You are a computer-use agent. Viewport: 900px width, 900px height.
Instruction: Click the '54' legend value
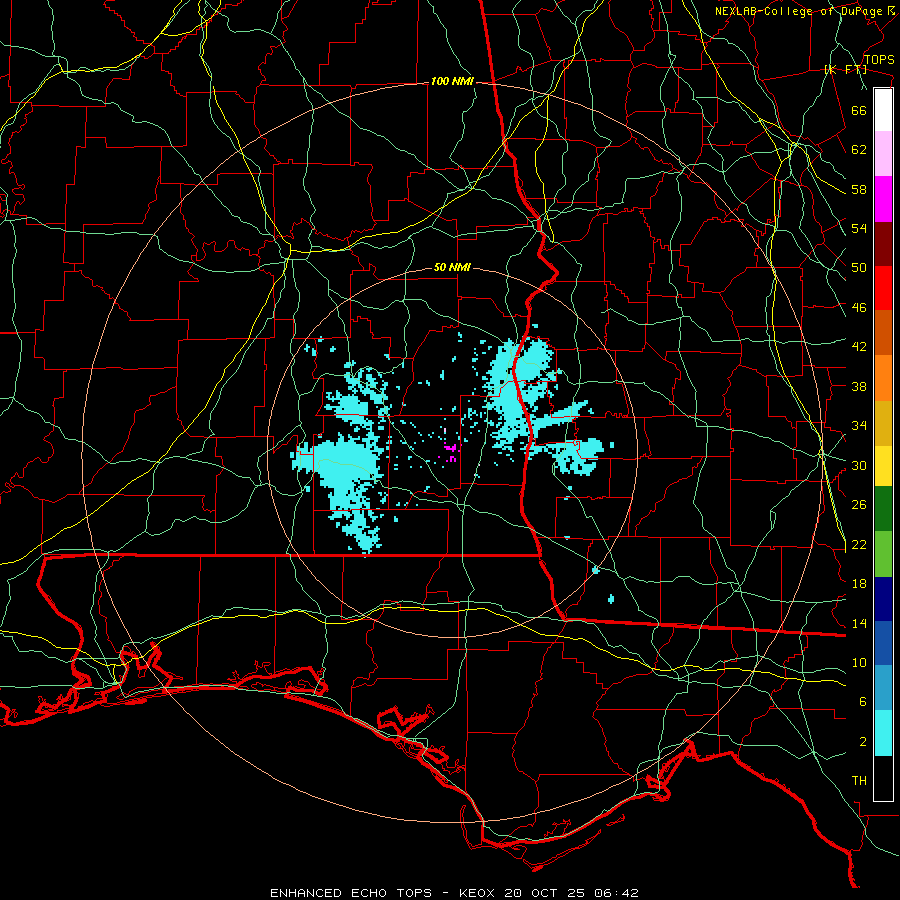tap(859, 228)
